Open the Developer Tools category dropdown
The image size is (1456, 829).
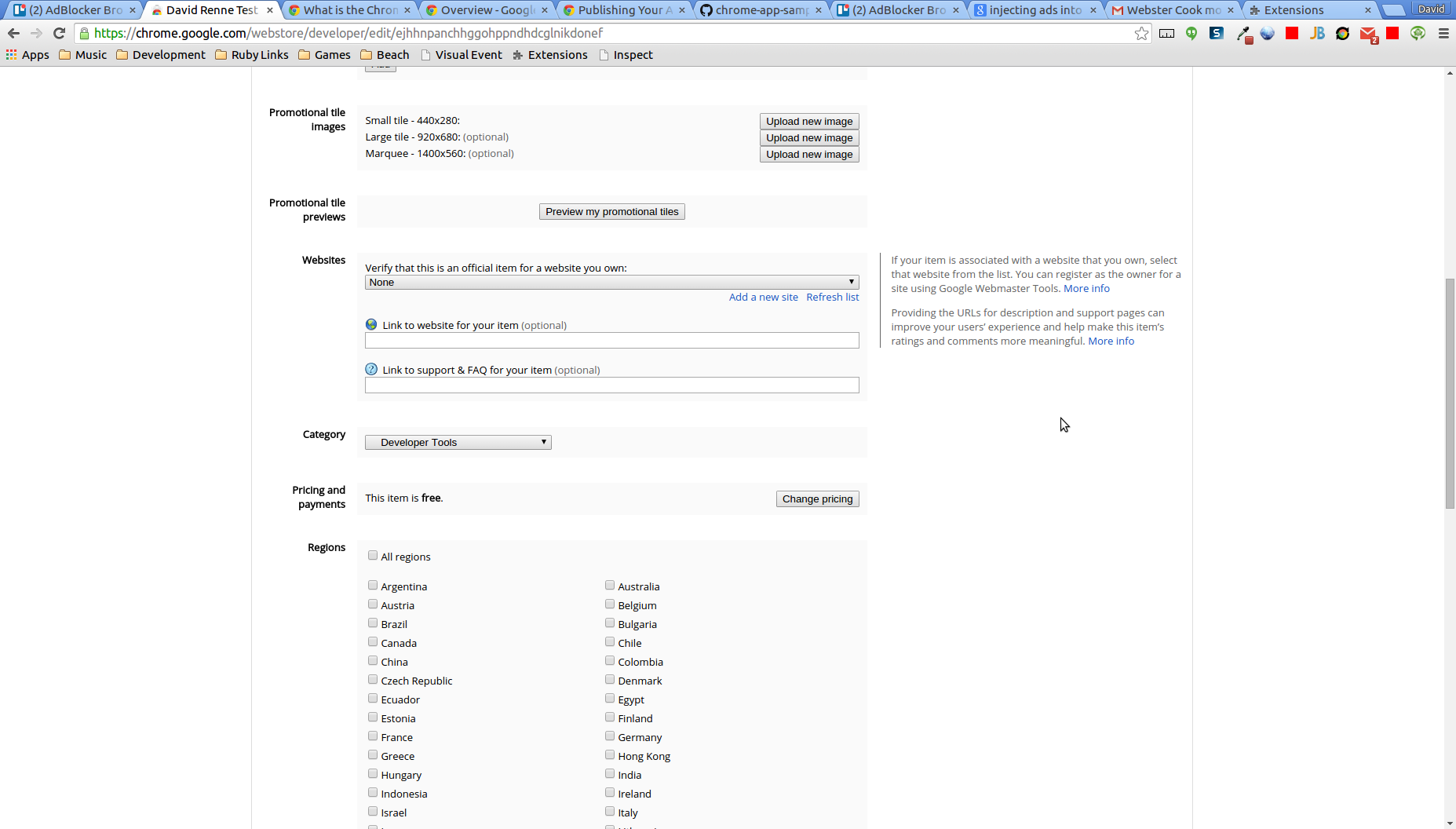pos(458,442)
